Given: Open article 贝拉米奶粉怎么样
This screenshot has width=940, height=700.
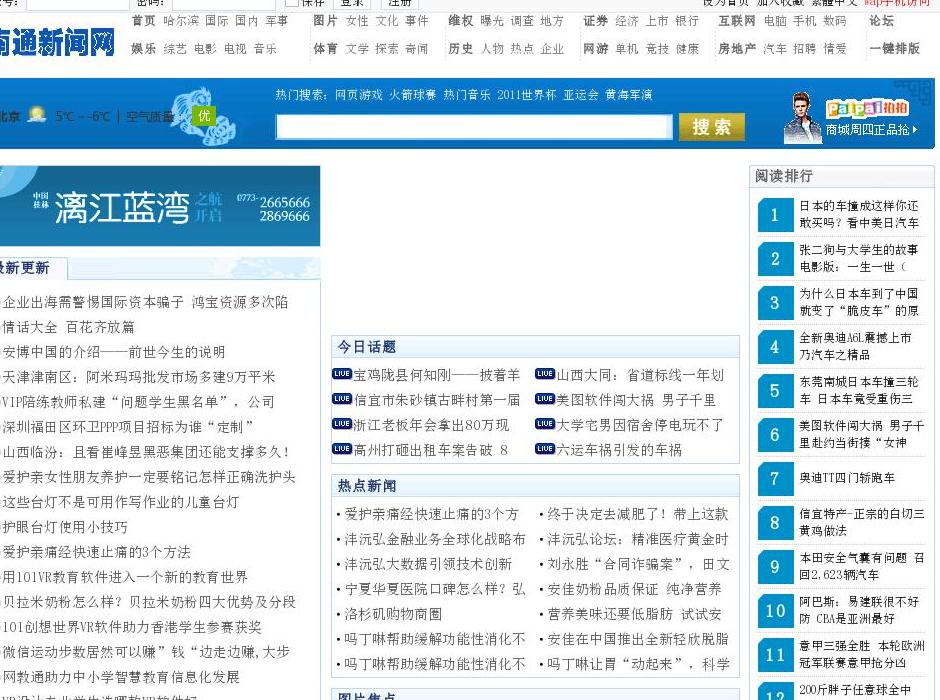Looking at the screenshot, I should tap(149, 602).
